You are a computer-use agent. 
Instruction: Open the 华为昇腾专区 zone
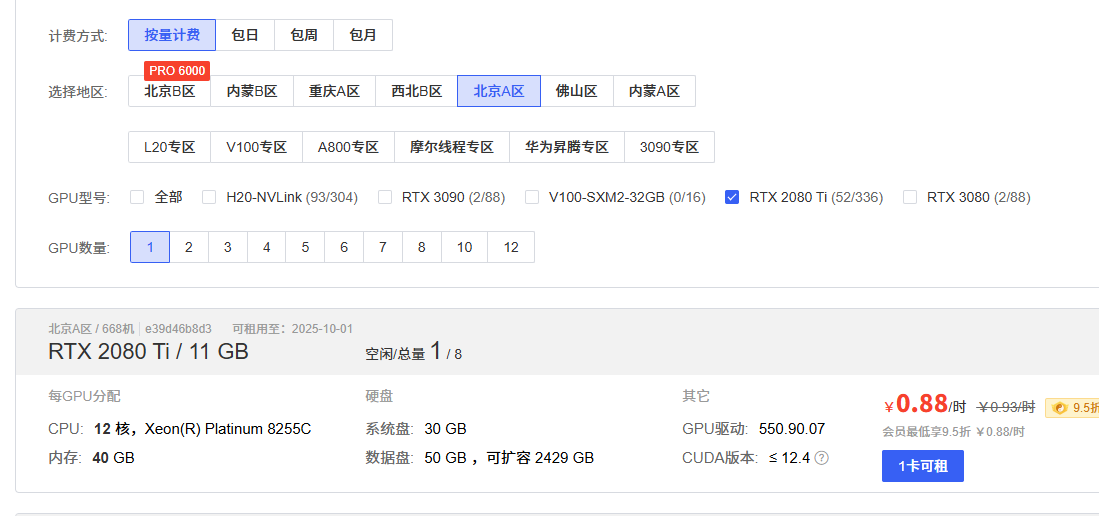point(567,147)
